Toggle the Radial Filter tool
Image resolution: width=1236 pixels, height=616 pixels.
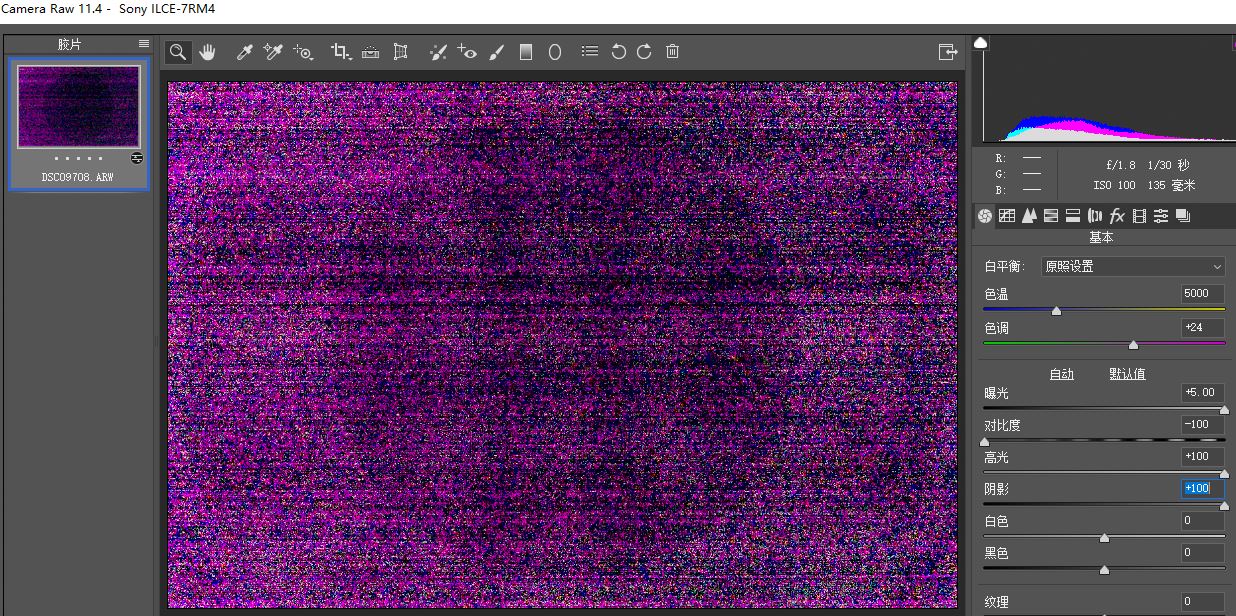(x=555, y=52)
